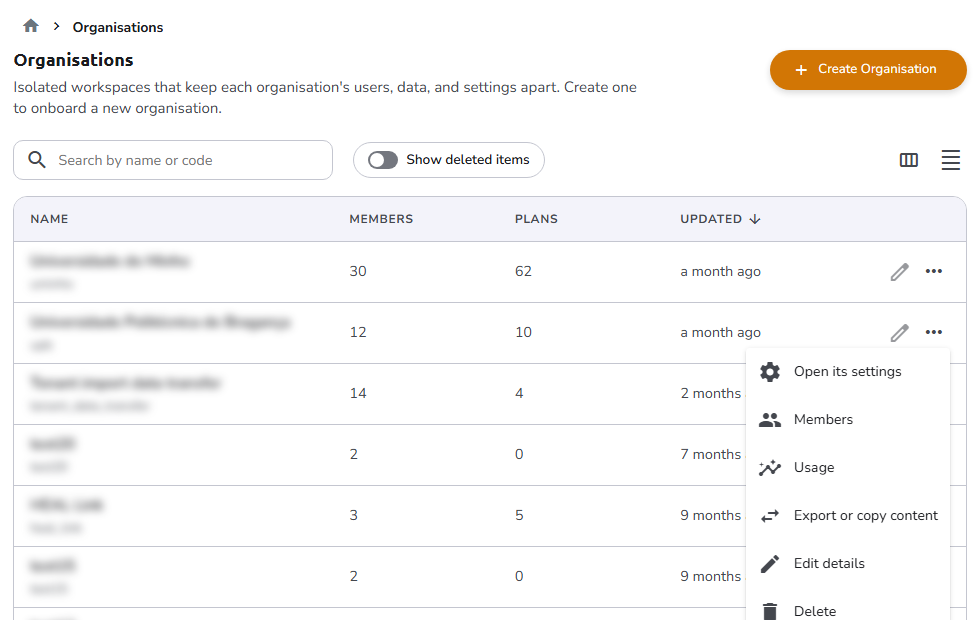Click the plans count 62

523,271
